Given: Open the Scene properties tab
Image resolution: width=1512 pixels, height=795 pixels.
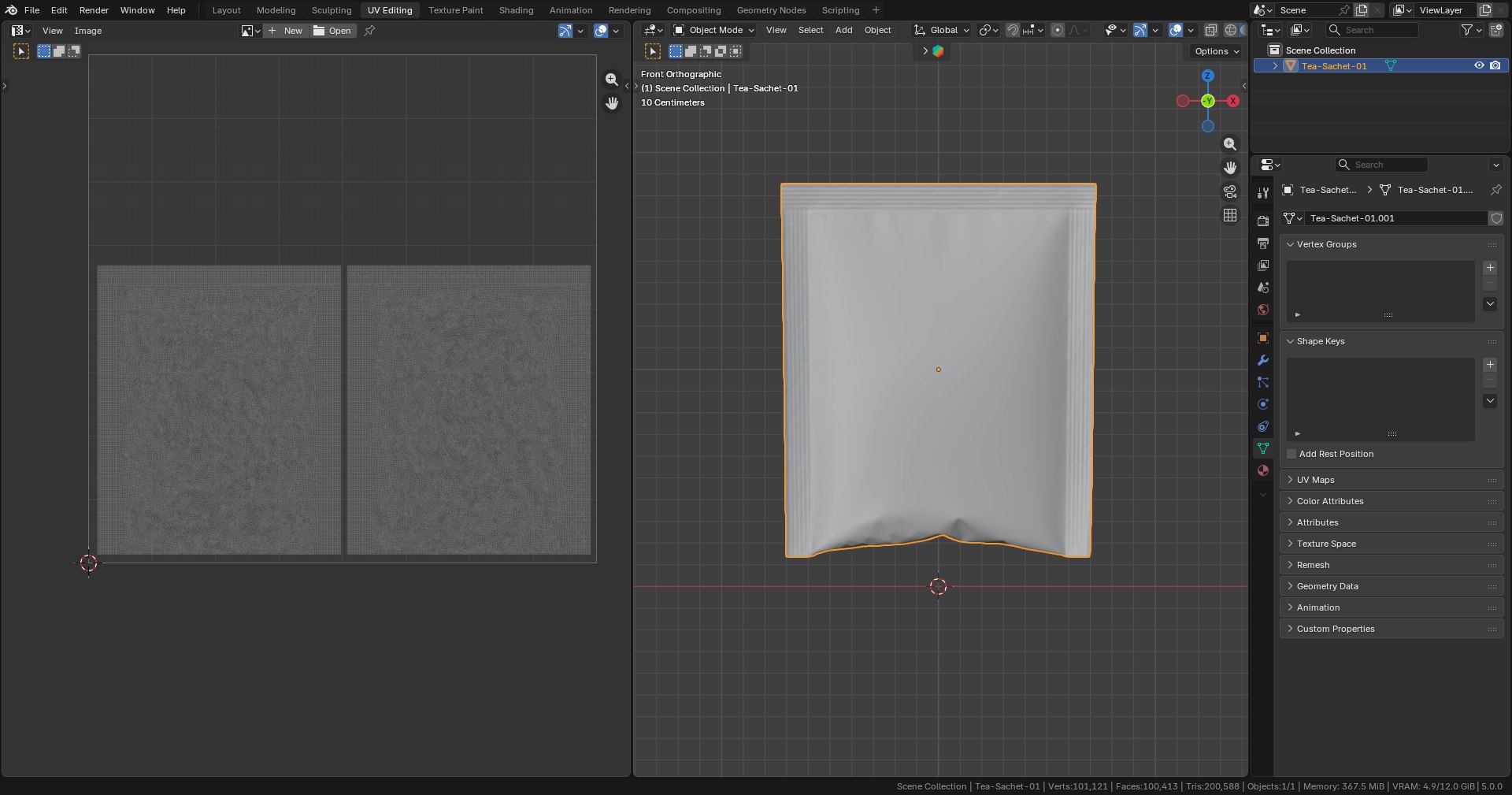Looking at the screenshot, I should pyautogui.click(x=1263, y=288).
